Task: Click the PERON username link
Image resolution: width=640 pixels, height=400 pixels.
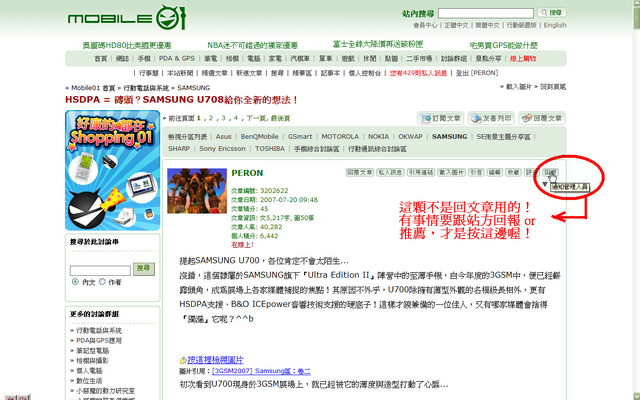Action: pos(247,173)
